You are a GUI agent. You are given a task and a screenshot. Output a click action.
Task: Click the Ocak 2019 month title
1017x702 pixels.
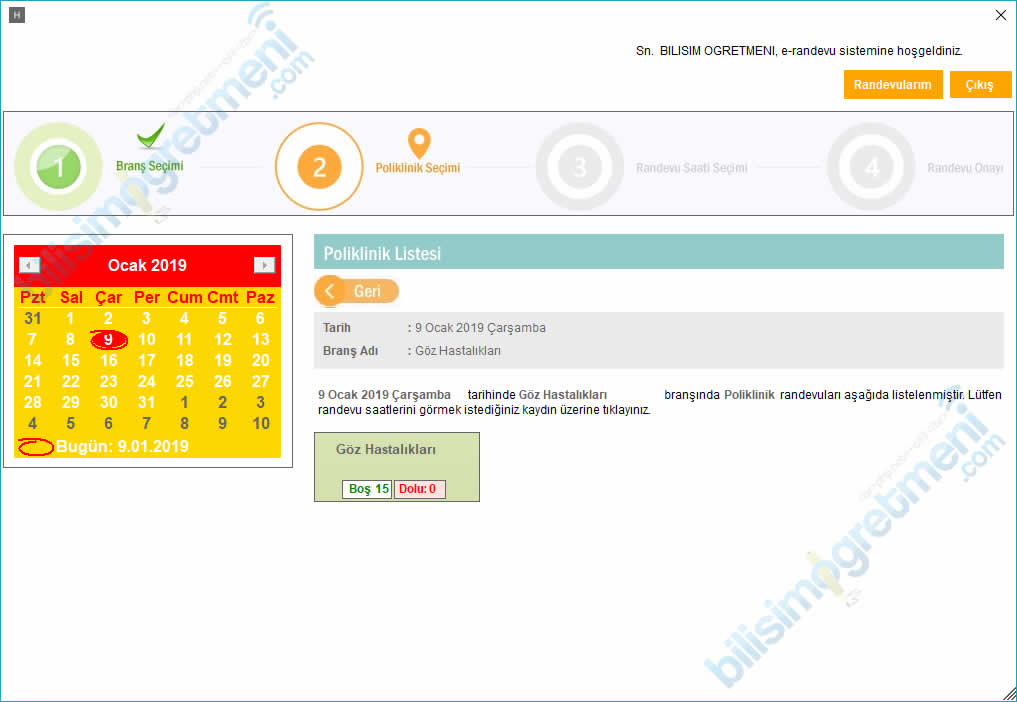coord(147,265)
